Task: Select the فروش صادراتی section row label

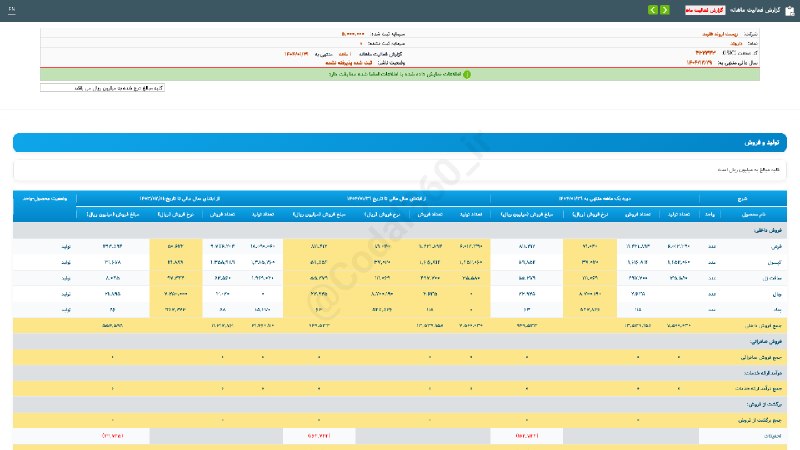Action: pyautogui.click(x=766, y=341)
